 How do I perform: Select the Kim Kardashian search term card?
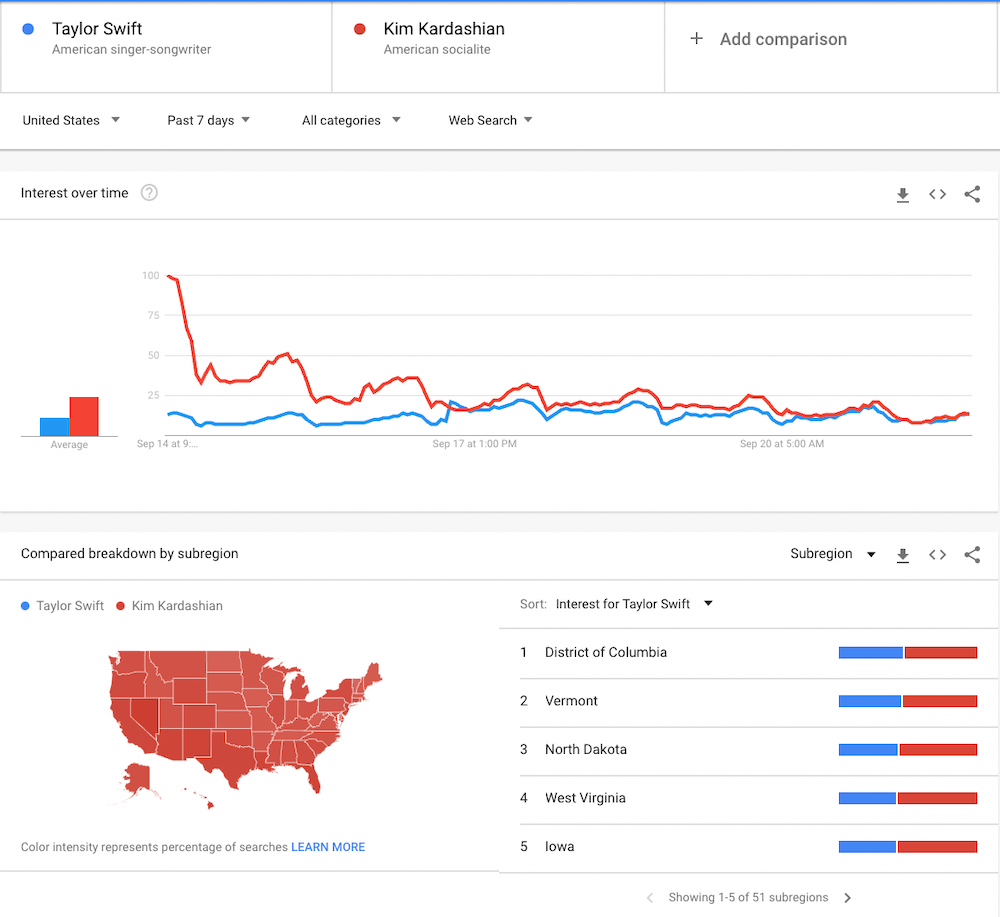click(x=498, y=47)
